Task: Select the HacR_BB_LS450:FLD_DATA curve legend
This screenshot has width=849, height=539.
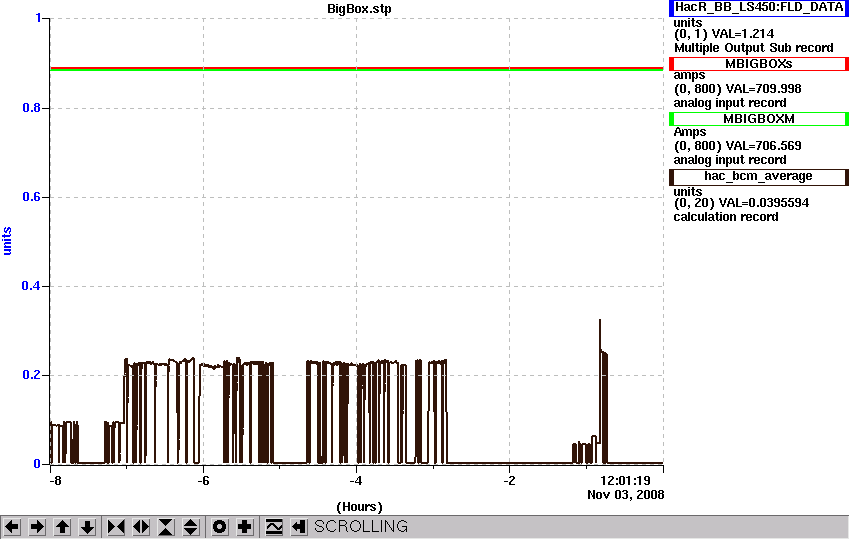Action: pyautogui.click(x=759, y=8)
